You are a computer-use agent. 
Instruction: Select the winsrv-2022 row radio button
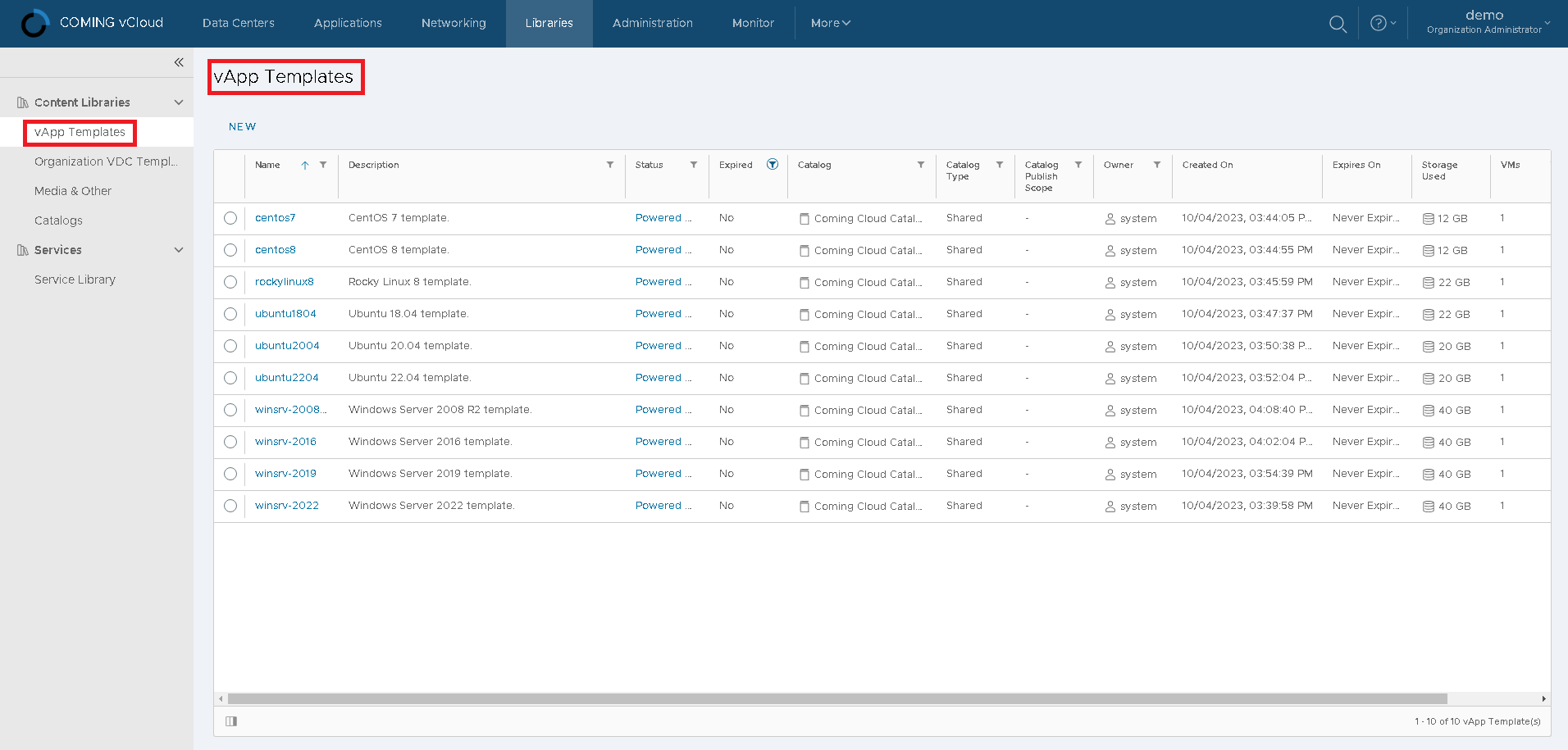tap(230, 506)
